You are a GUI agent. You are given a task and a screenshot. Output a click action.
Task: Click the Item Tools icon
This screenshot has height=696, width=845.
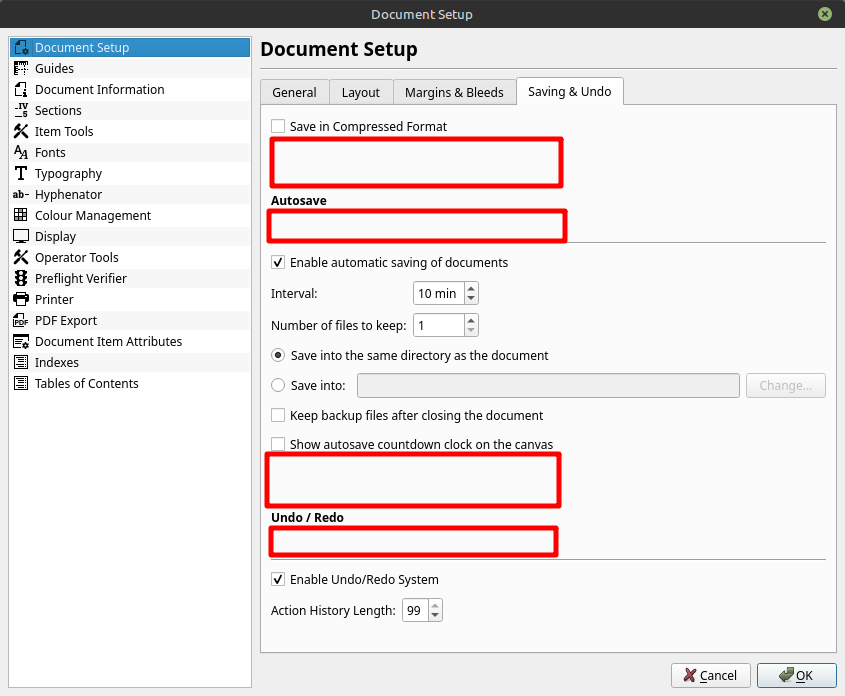(20, 132)
